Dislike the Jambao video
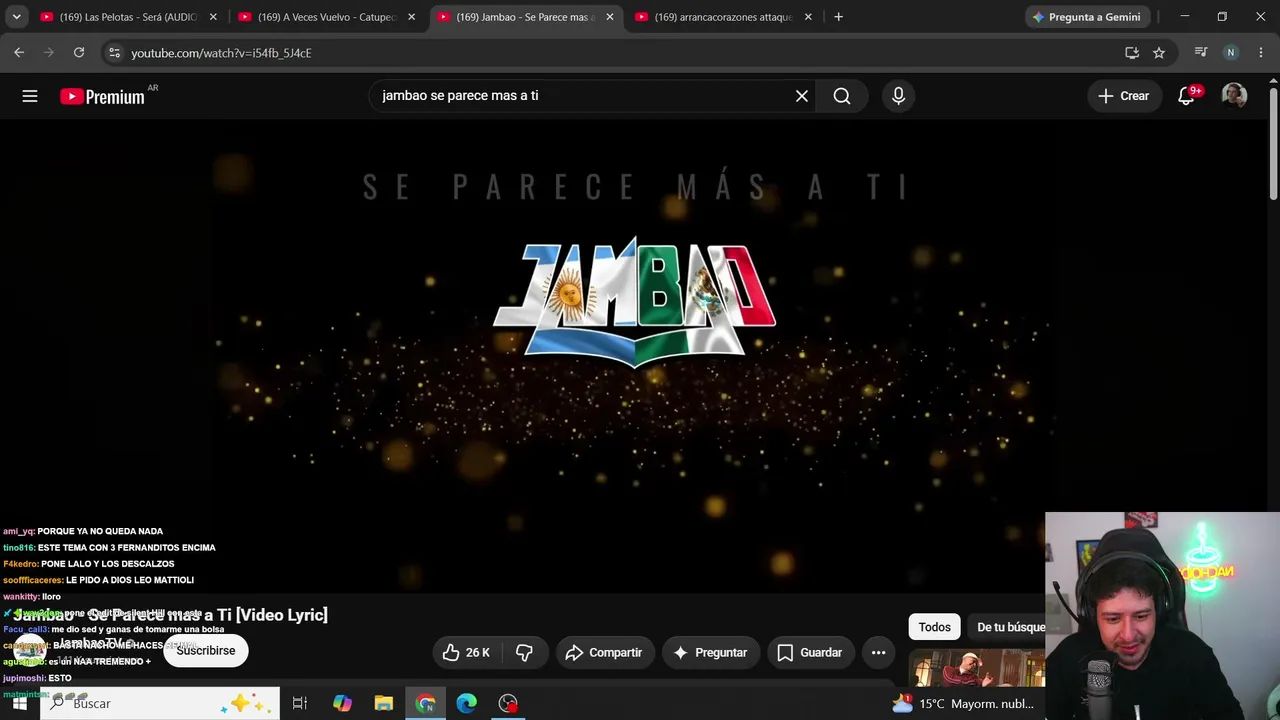Image resolution: width=1280 pixels, height=720 pixels. click(524, 653)
